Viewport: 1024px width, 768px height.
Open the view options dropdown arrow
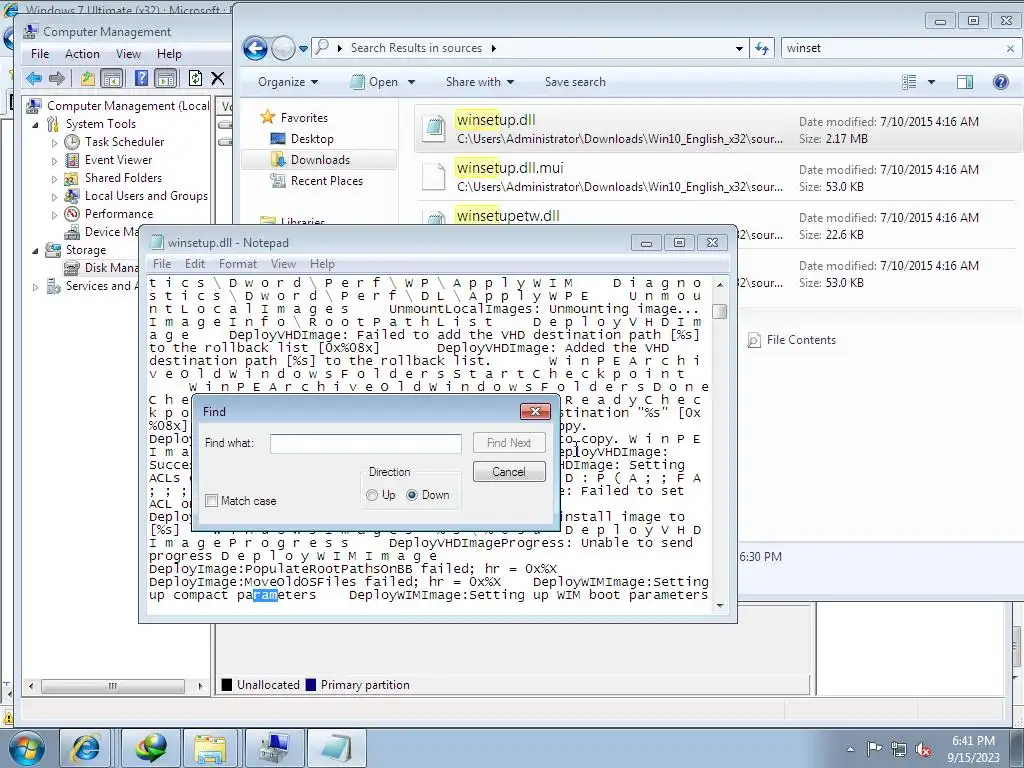click(931, 82)
